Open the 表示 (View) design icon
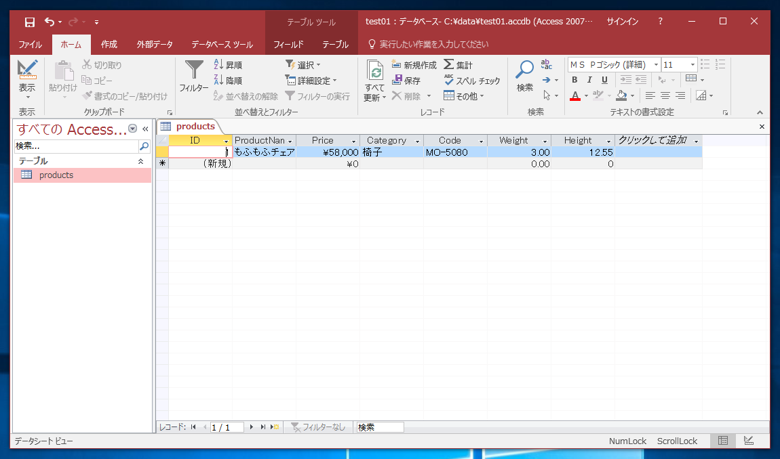 [x=27, y=70]
